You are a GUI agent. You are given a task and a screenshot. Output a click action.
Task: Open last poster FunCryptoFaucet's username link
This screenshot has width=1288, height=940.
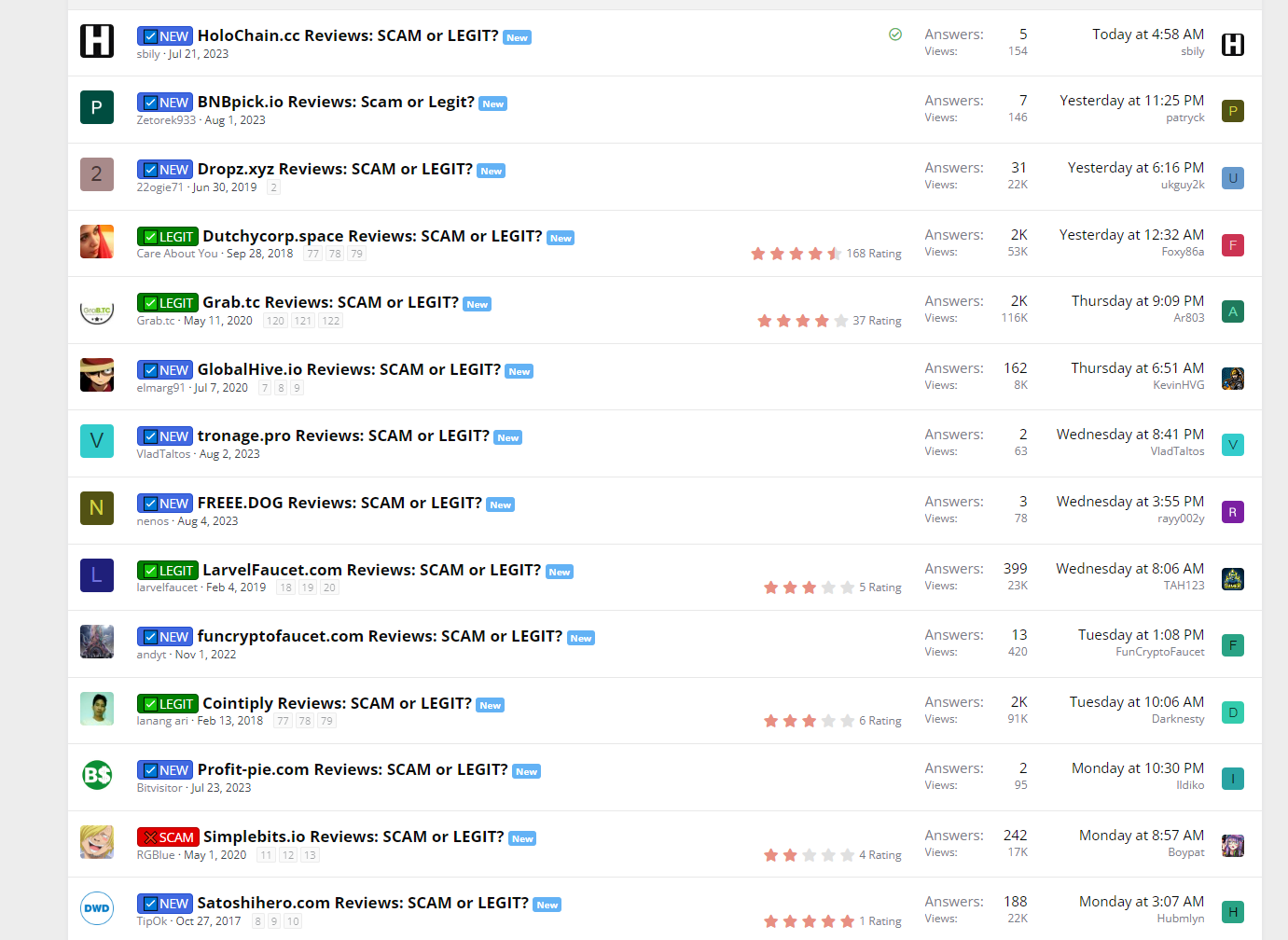click(1160, 652)
